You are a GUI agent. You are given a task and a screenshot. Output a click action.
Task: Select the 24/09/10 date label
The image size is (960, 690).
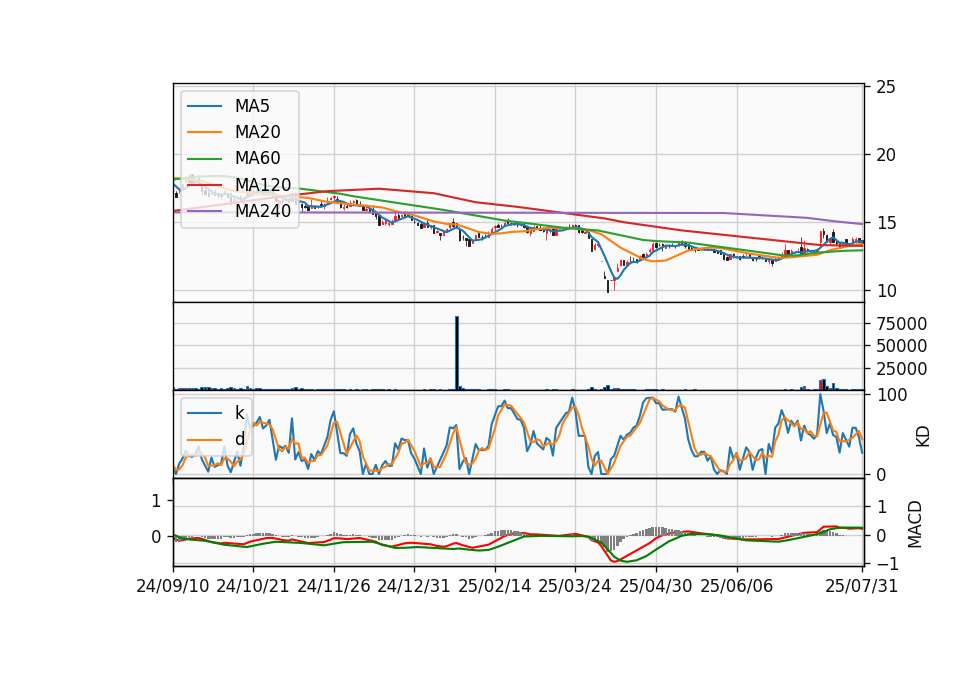pos(173,586)
